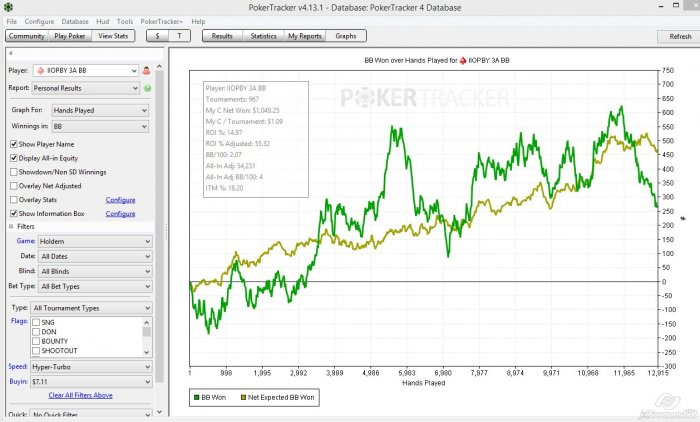The width and height of the screenshot is (700, 422).
Task: Open the Database menu
Action: pyautogui.click(x=75, y=21)
